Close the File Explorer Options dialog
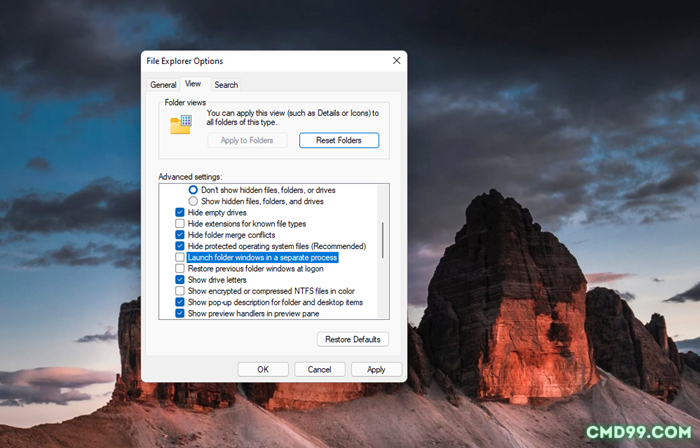This screenshot has height=448, width=700. 396,61
